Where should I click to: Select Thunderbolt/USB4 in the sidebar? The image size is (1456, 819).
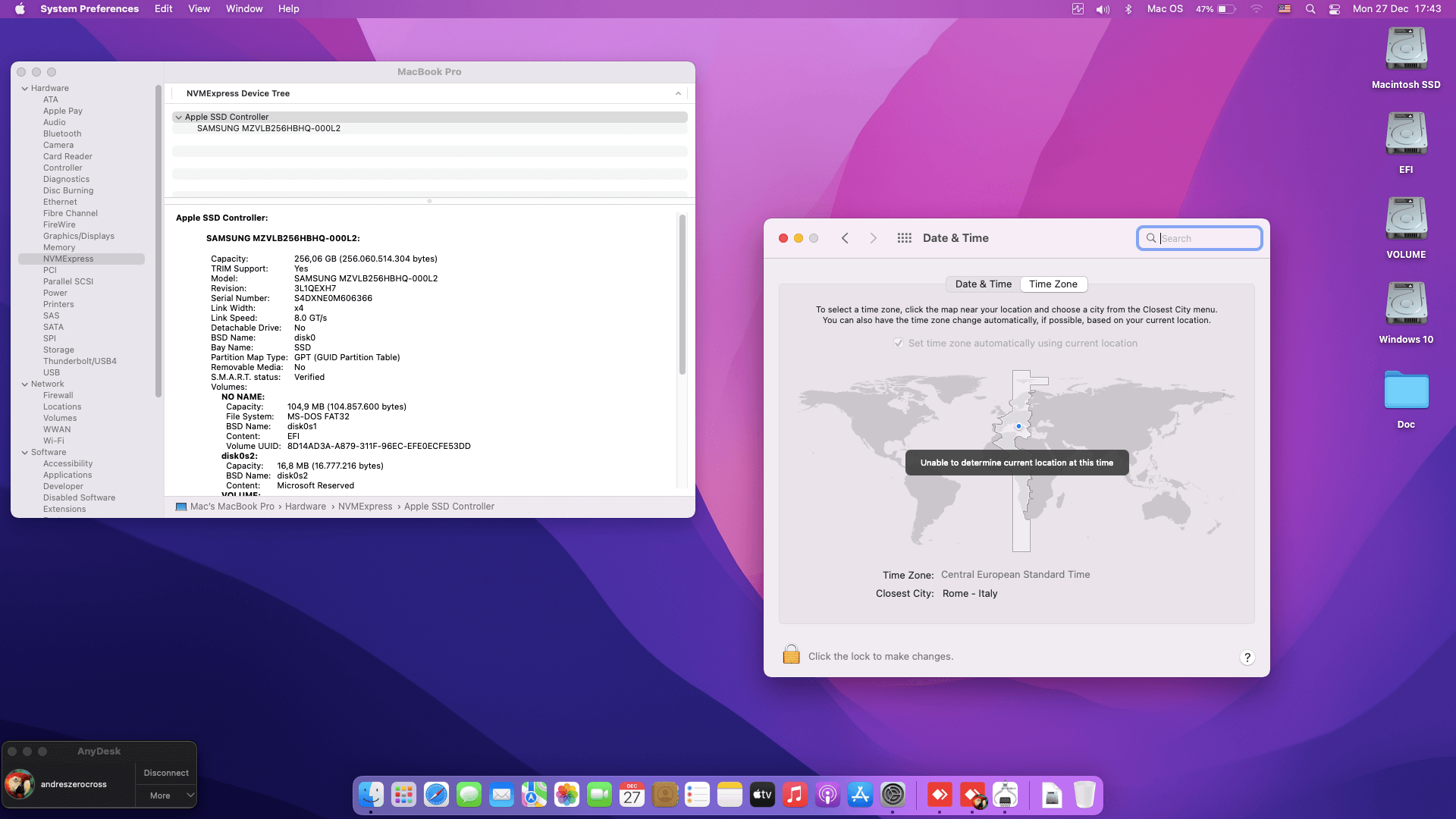(80, 362)
